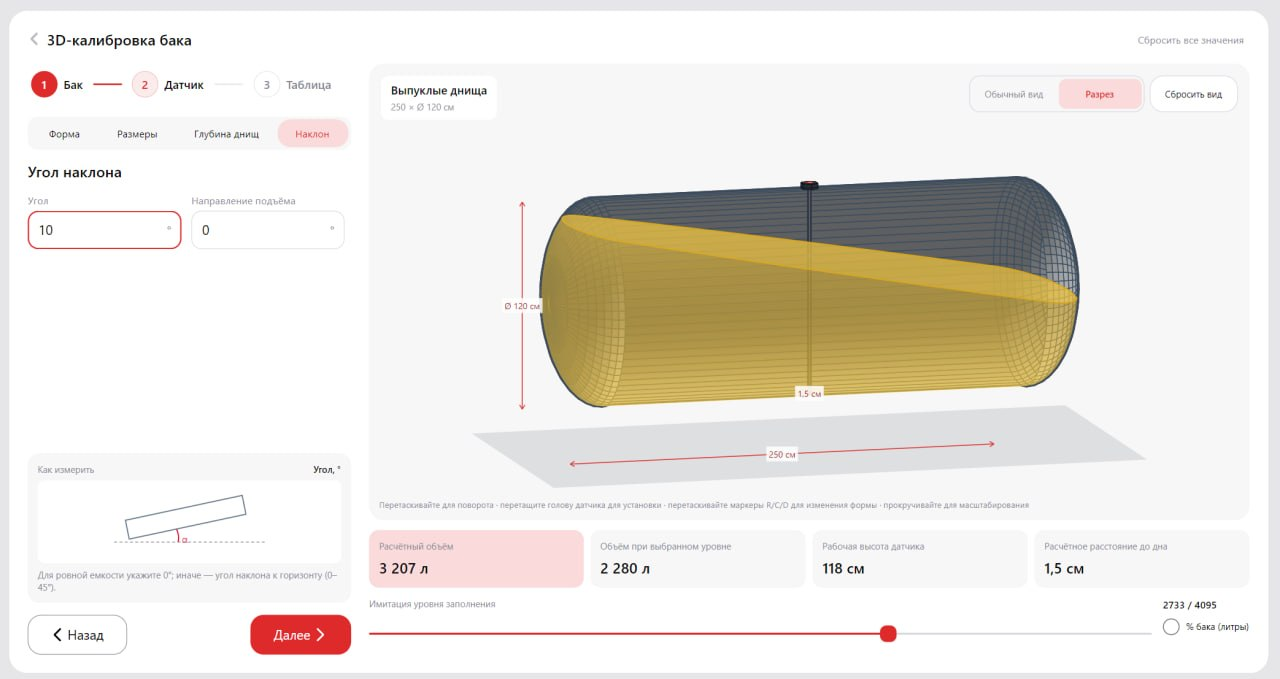The height and width of the screenshot is (679, 1280).
Task: Select the Рабочая высота датчика card
Action: click(920, 559)
